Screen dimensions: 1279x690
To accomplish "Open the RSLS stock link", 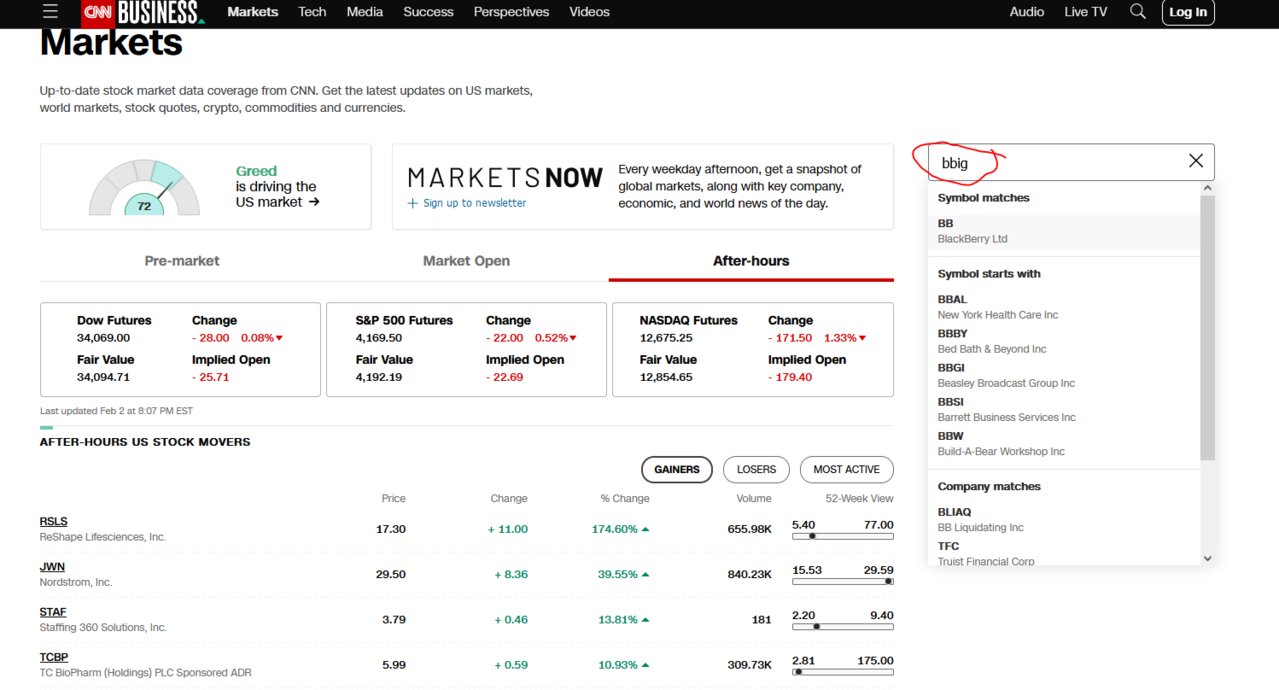I will [x=54, y=521].
